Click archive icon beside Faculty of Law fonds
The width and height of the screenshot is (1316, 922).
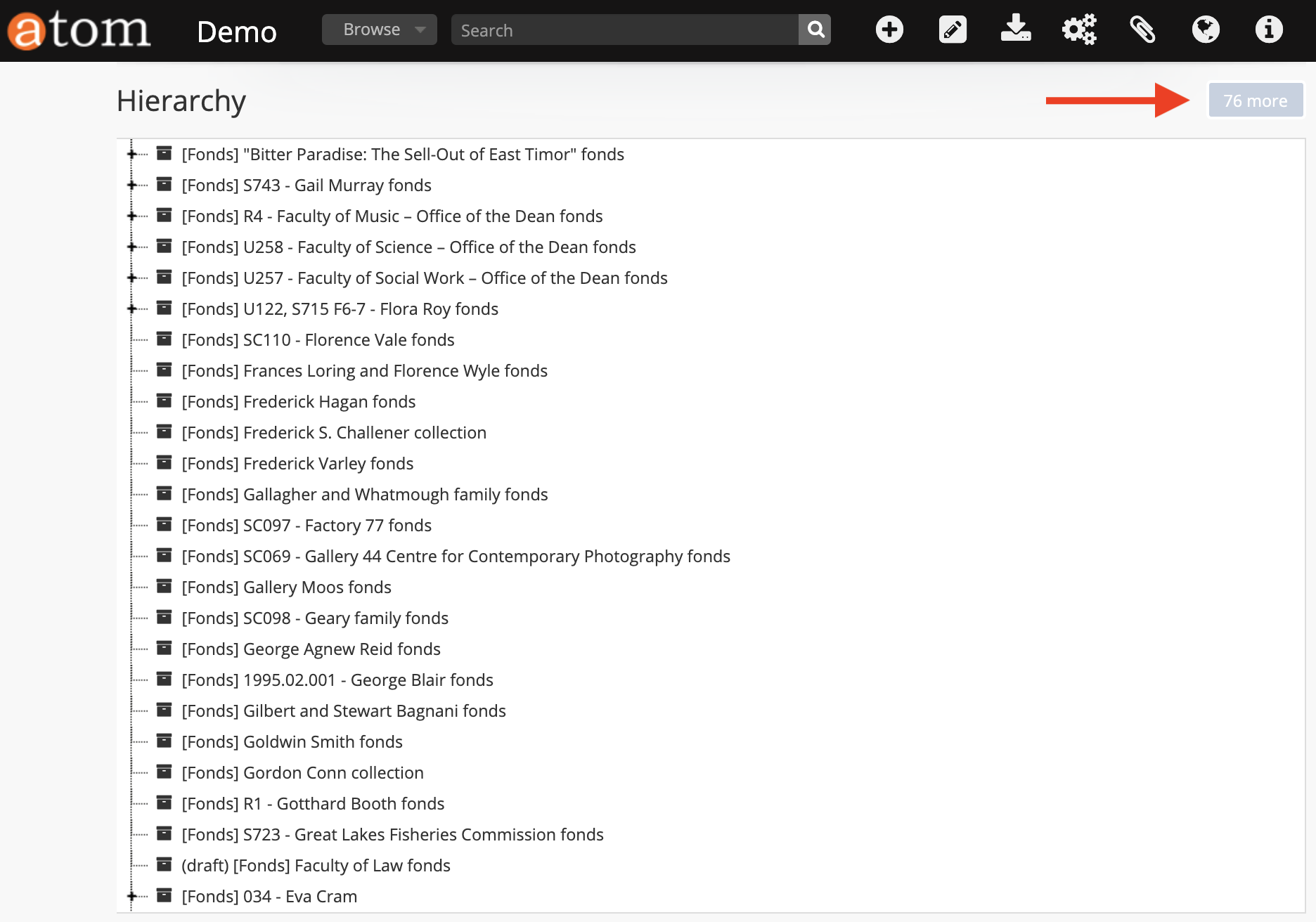164,864
